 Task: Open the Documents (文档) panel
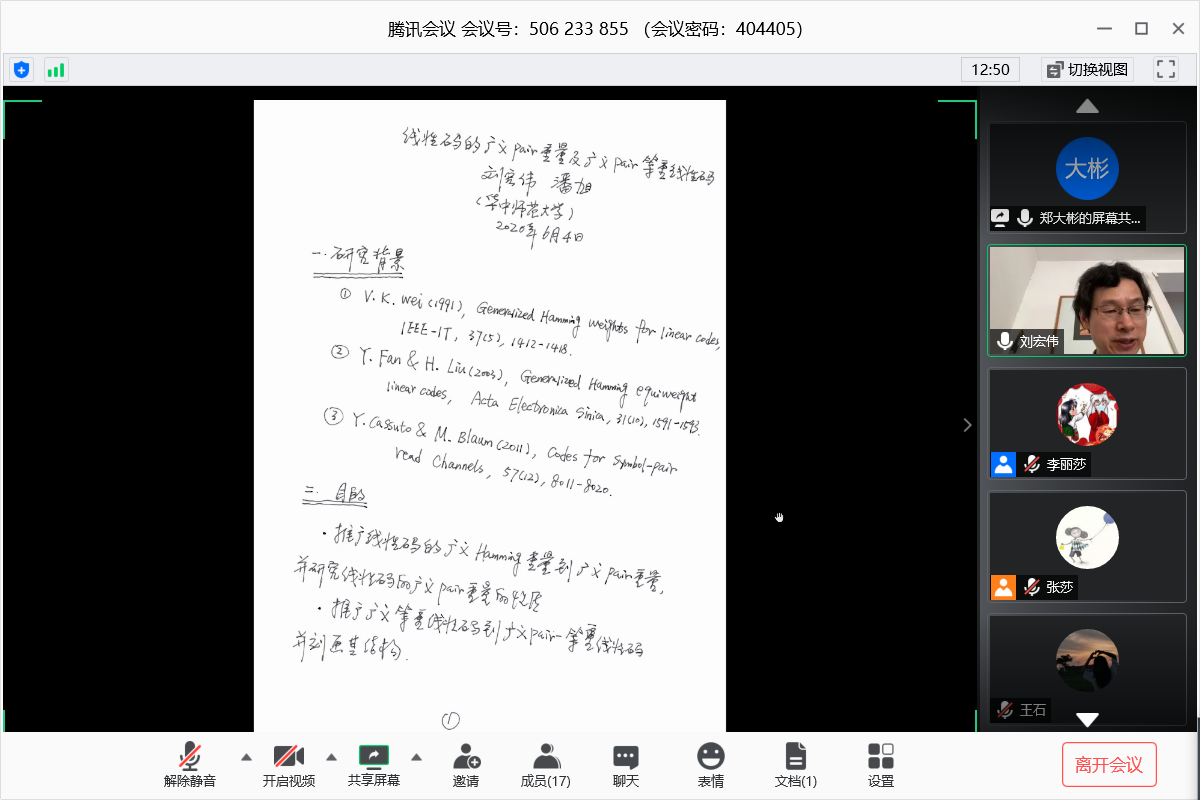point(796,765)
